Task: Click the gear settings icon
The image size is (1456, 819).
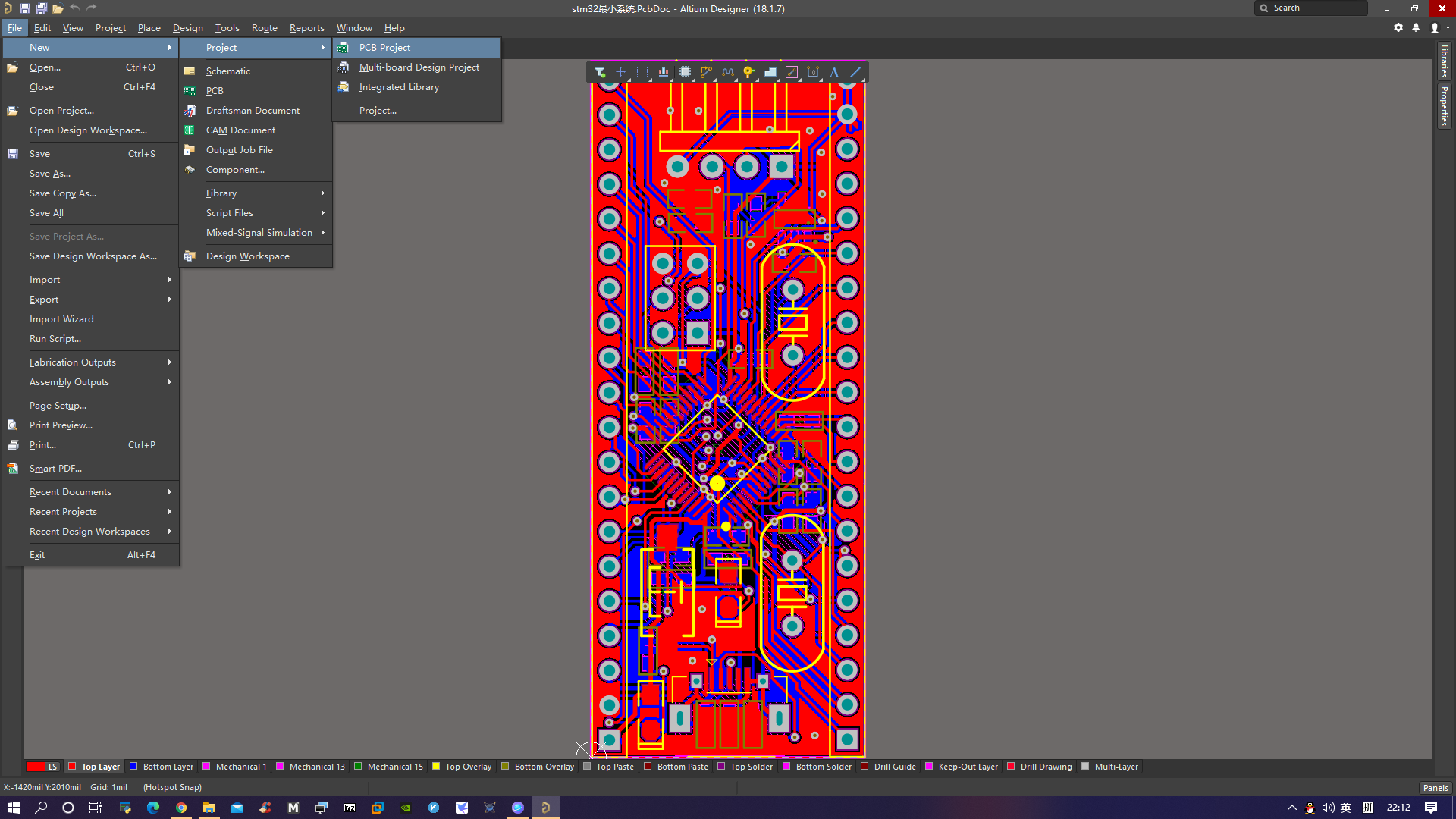Action: point(1398,27)
